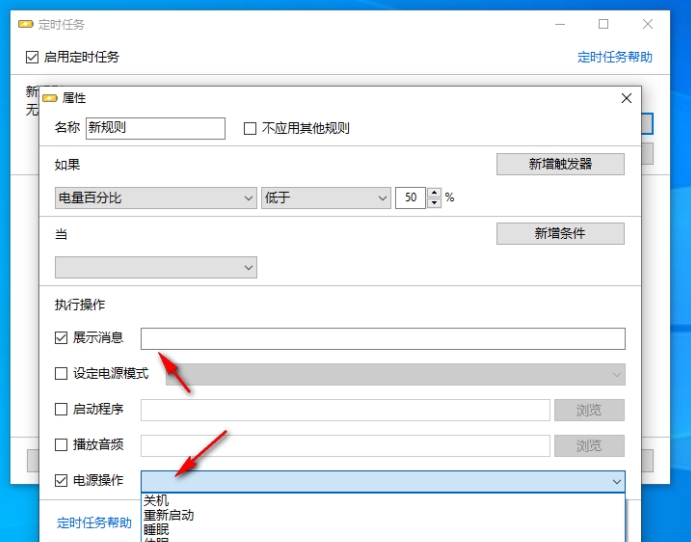Click the 展示消息 text field
691x542 pixels.
[383, 339]
